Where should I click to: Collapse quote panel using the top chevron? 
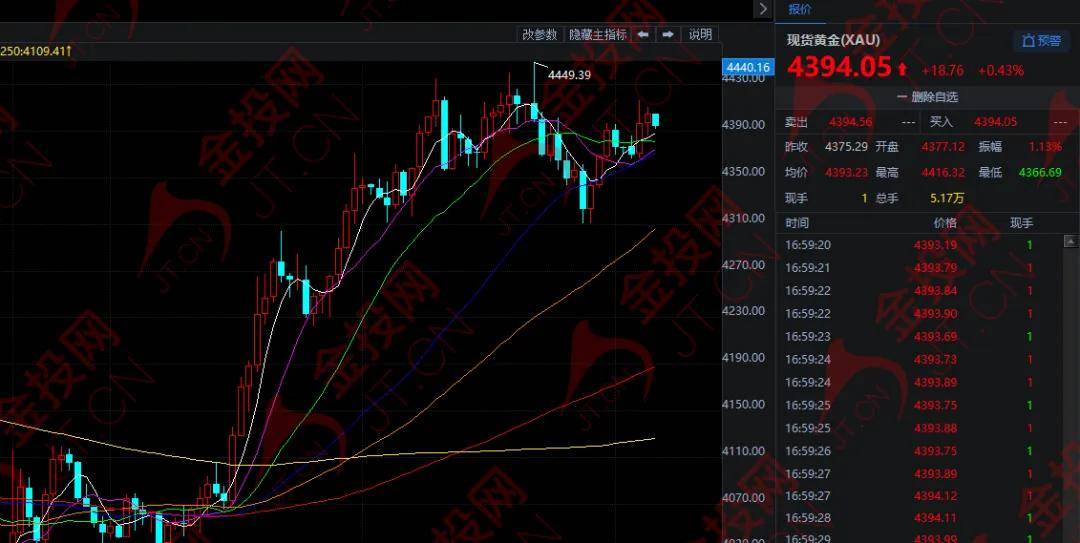762,9
